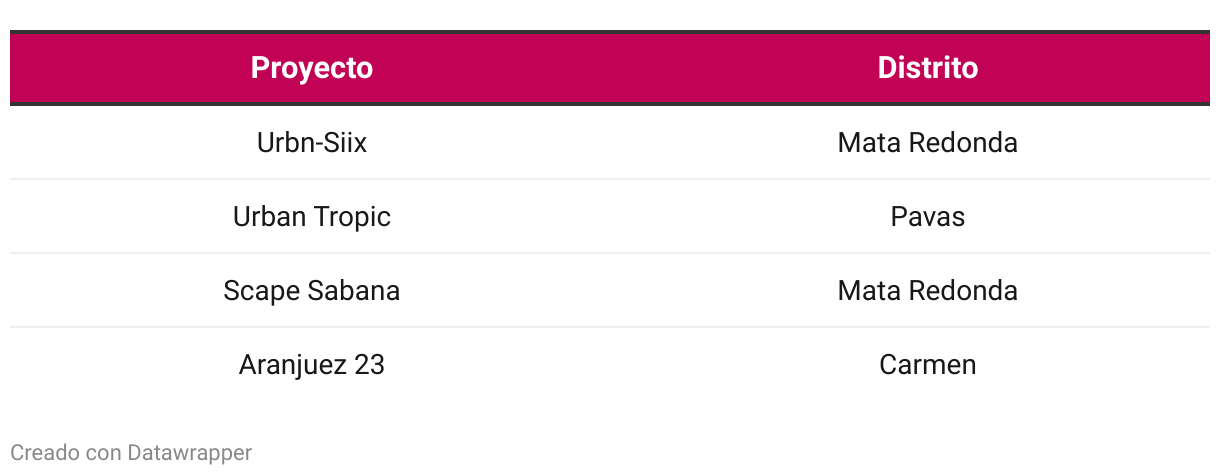Open the Datawrapper link in the footer
Image resolution: width=1220 pixels, height=476 pixels.
pyautogui.click(x=189, y=453)
